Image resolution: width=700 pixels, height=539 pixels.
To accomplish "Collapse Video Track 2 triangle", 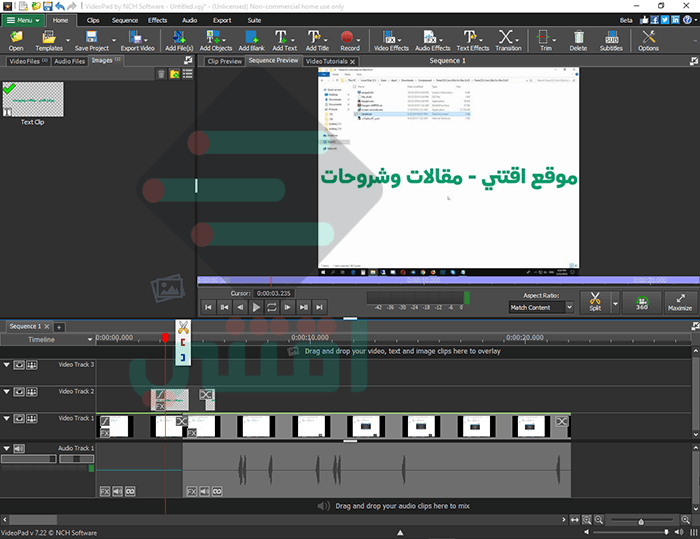I will (x=6, y=391).
